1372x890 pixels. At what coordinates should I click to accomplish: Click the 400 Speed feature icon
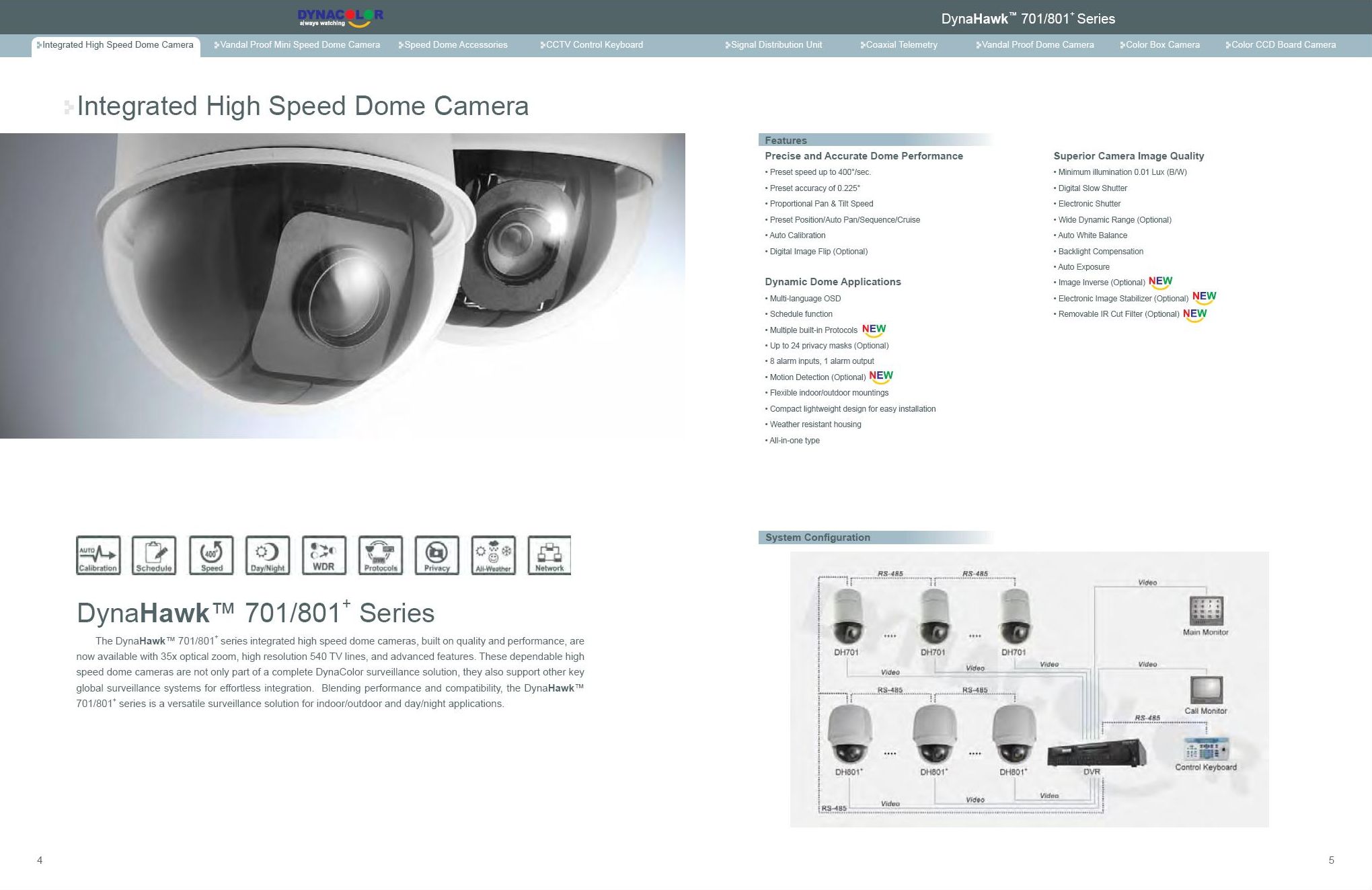(x=211, y=555)
